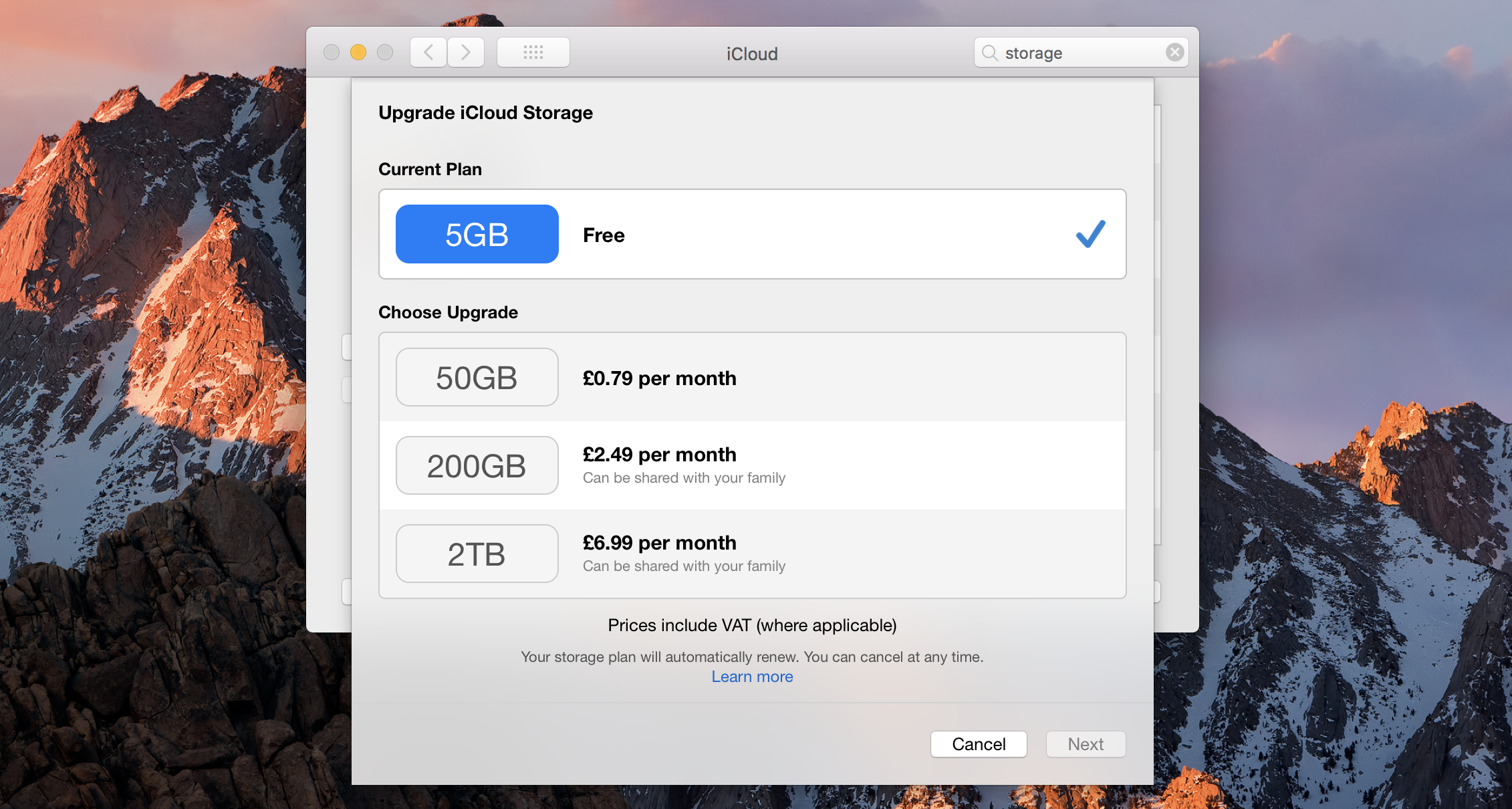The width and height of the screenshot is (1512, 809).
Task: Choose the 50GB upgrade option
Action: click(753, 377)
